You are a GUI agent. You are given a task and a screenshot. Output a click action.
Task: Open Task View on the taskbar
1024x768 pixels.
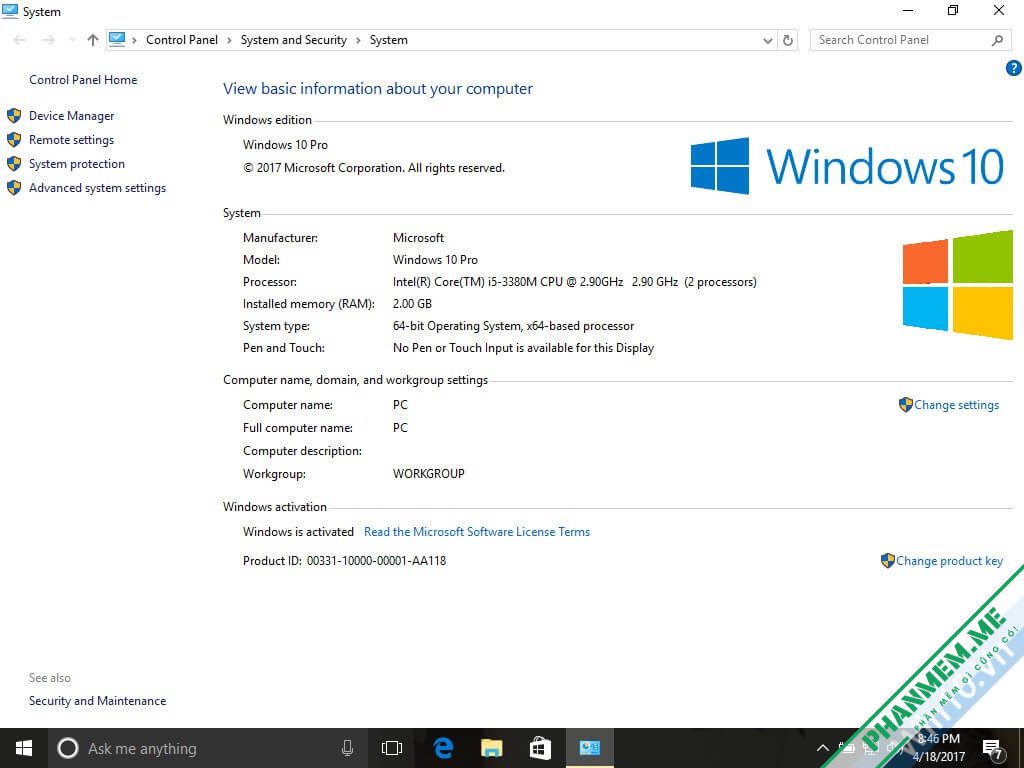click(x=392, y=748)
